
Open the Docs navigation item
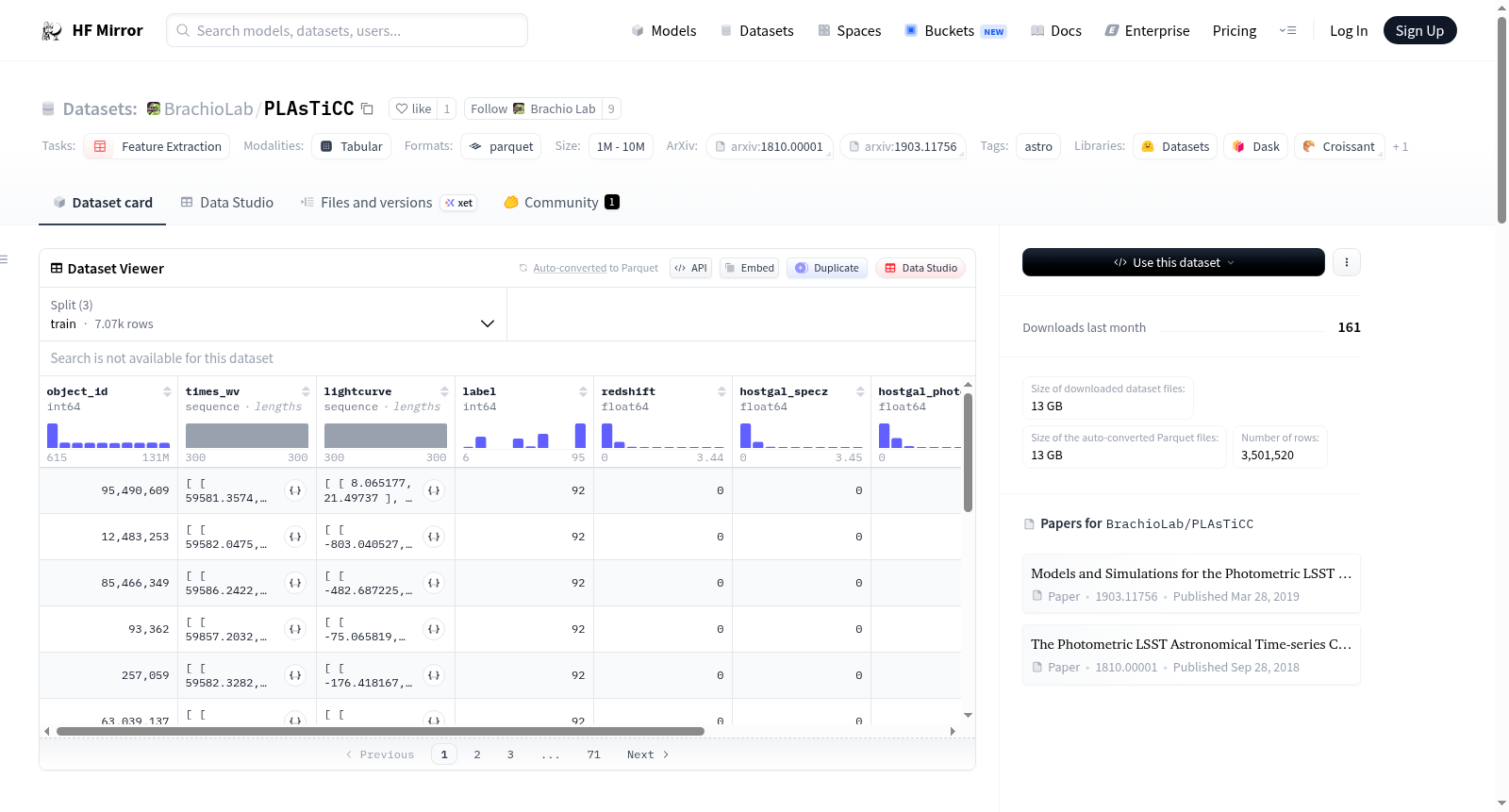tap(1056, 30)
